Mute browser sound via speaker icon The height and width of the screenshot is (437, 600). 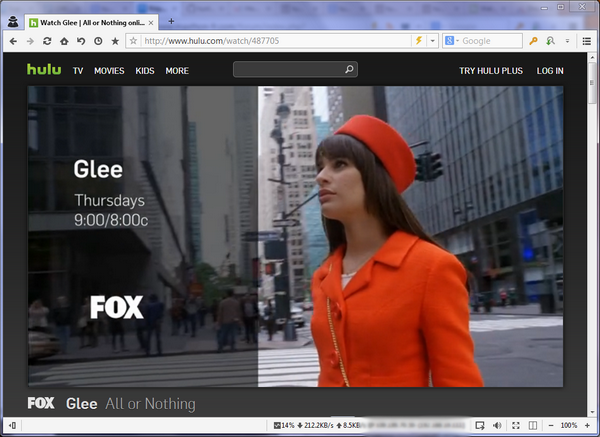497,425
